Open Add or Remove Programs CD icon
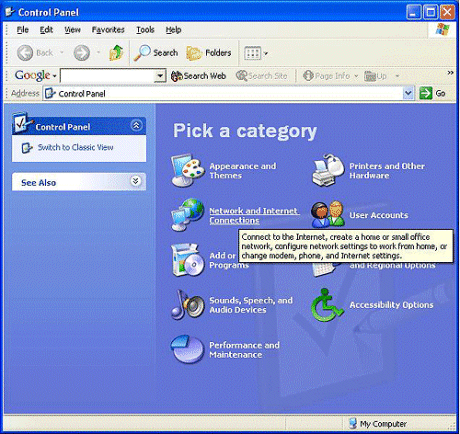Screen dimensions: 460x434 [187, 260]
